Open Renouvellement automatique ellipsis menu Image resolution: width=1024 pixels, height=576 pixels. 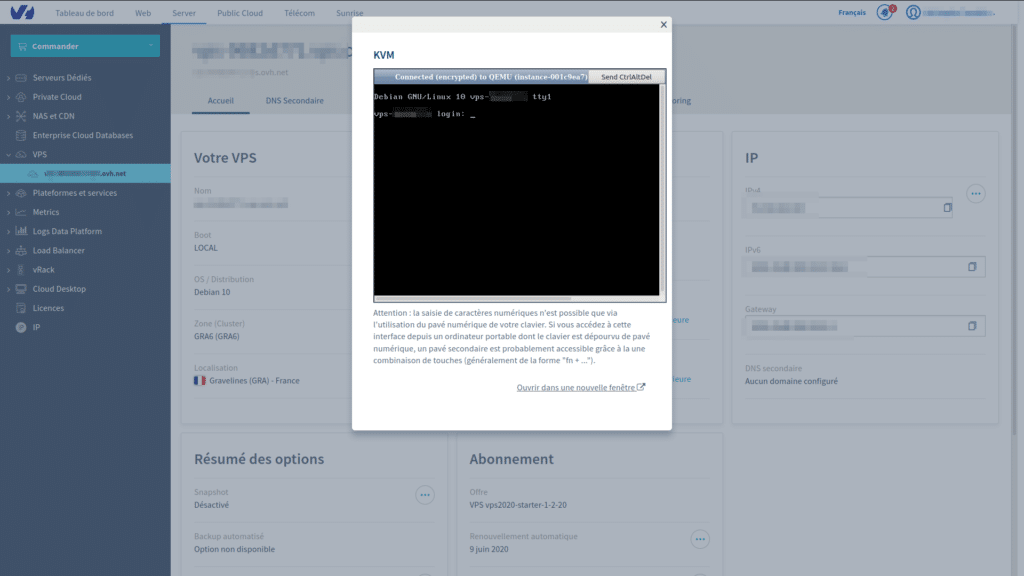pyautogui.click(x=700, y=539)
